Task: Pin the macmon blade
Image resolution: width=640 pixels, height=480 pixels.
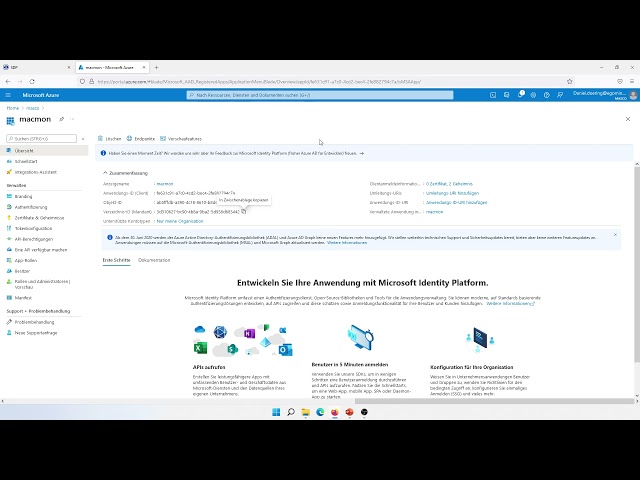Action: [62, 119]
